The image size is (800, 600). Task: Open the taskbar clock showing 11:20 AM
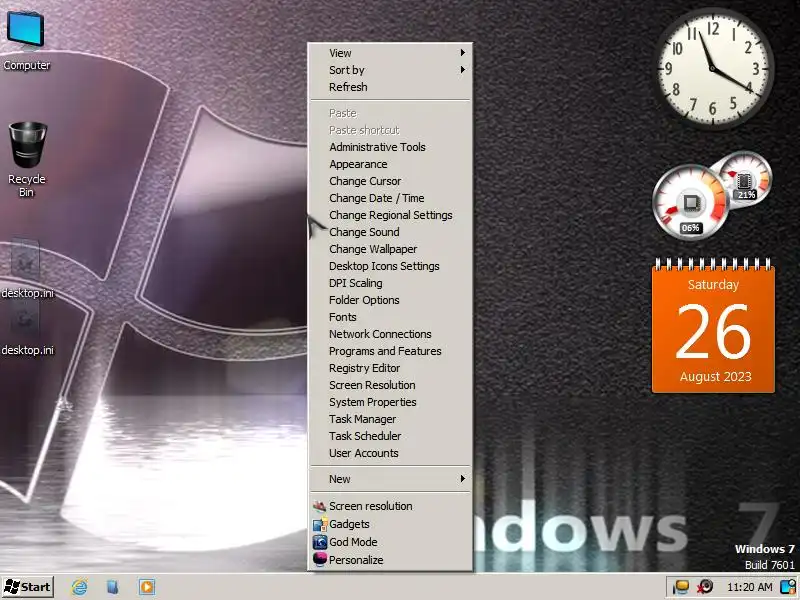[749, 587]
